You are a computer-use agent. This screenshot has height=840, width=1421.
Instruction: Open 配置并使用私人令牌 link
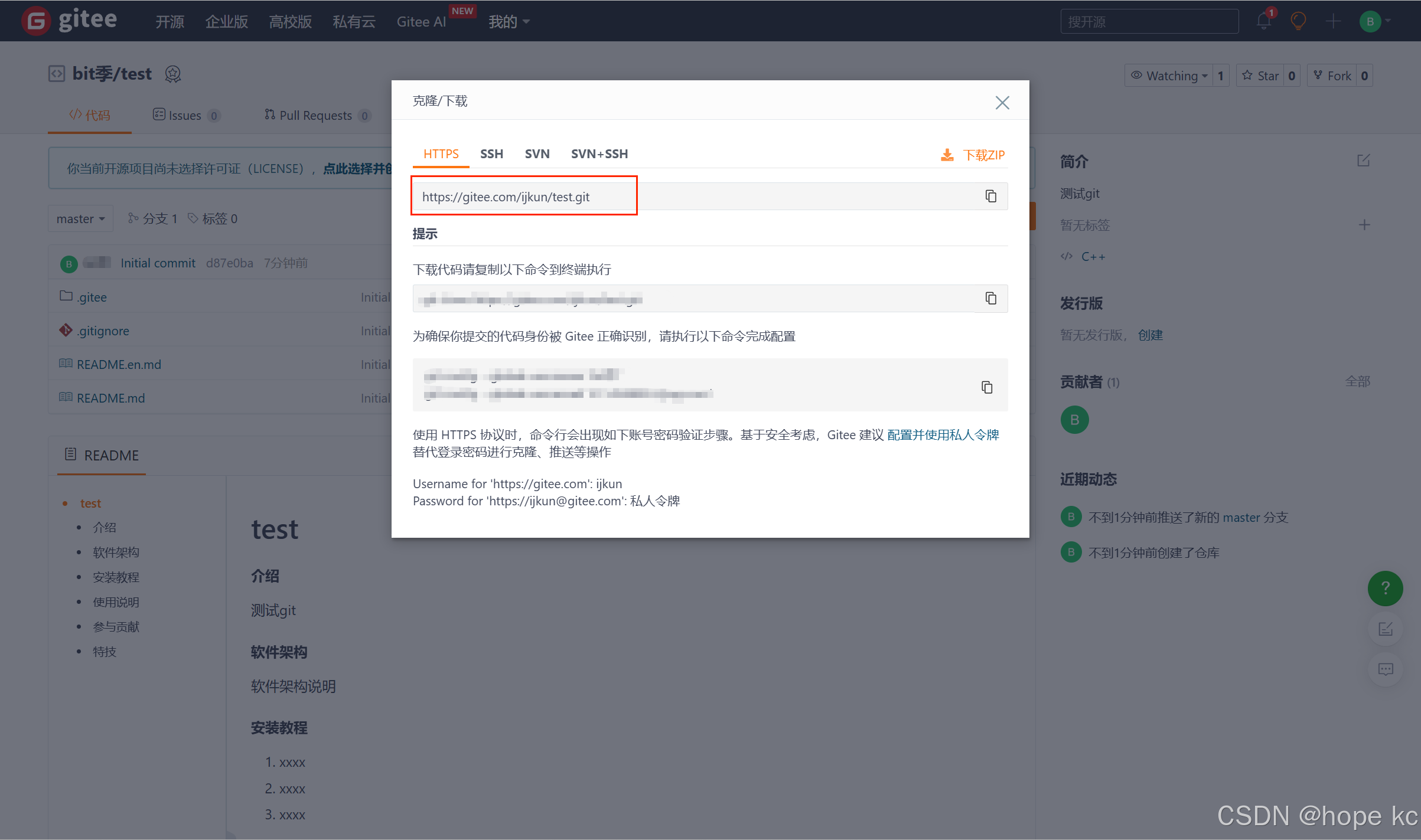(943, 434)
